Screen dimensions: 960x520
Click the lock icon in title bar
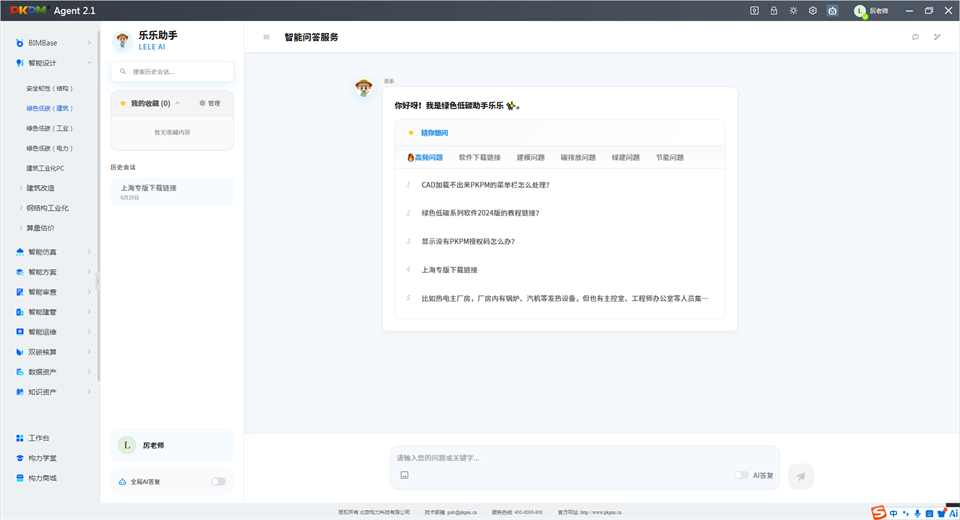tap(774, 10)
